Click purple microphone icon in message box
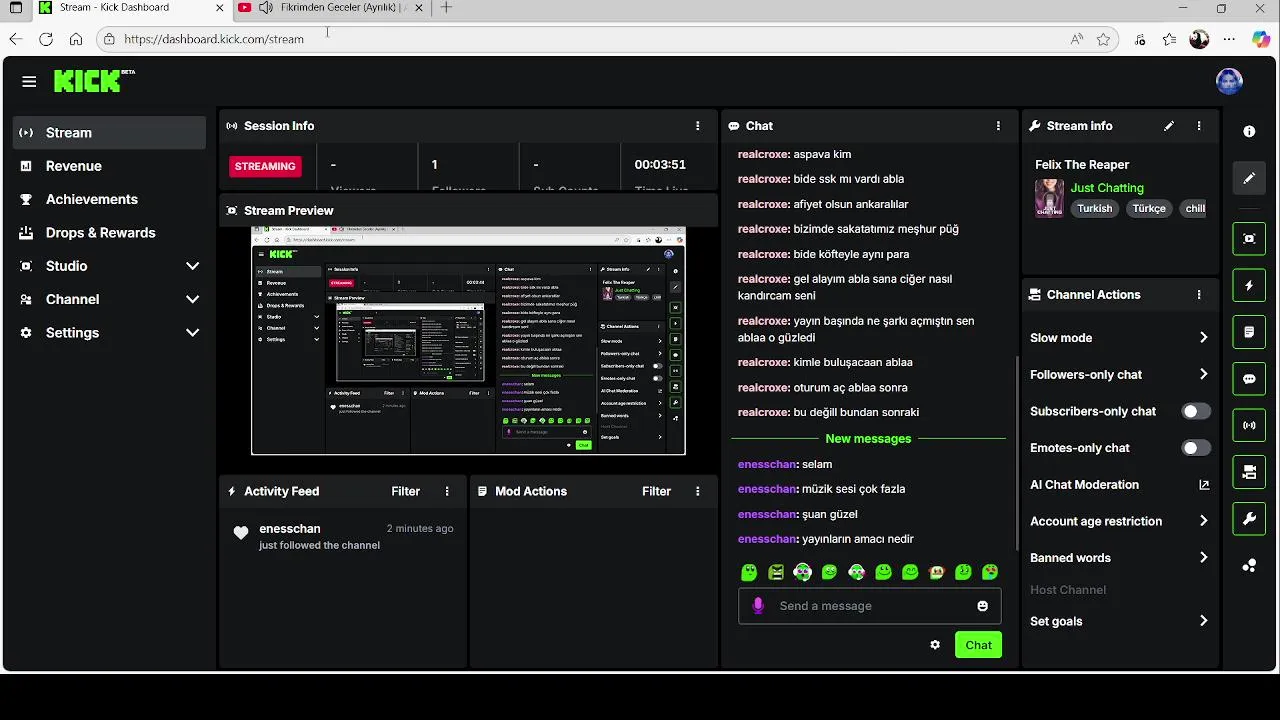 pyautogui.click(x=758, y=606)
